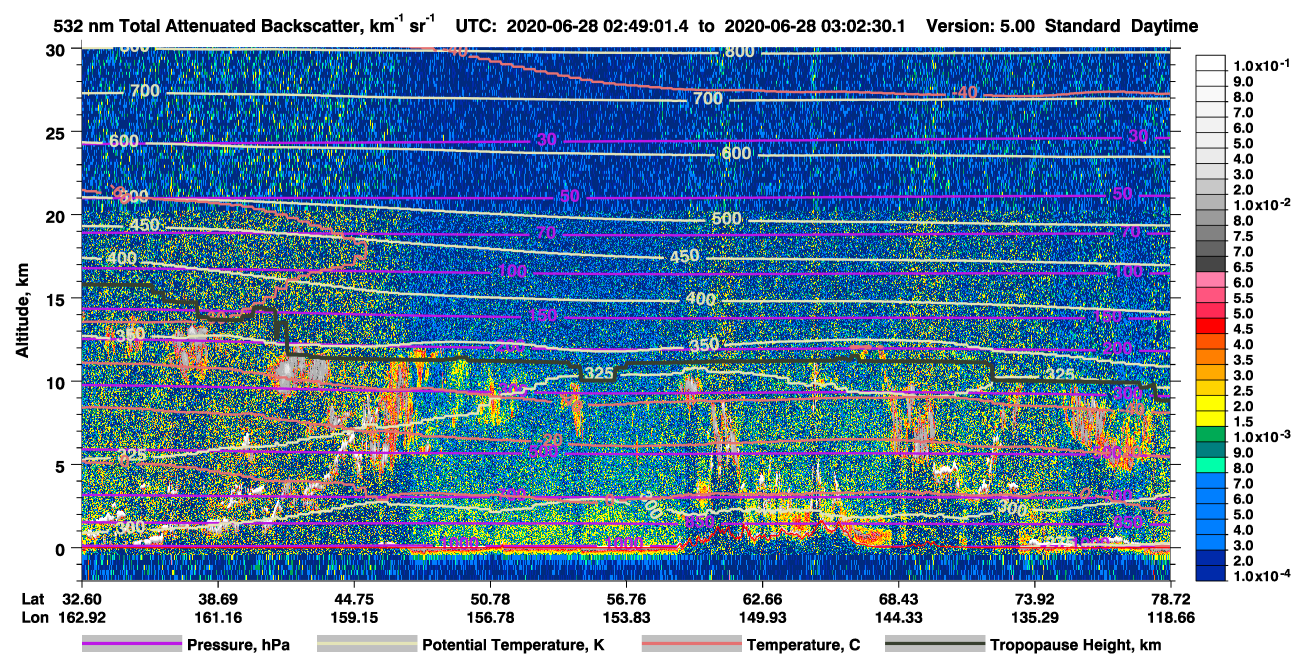Click latitude value '44.75'

(x=354, y=598)
